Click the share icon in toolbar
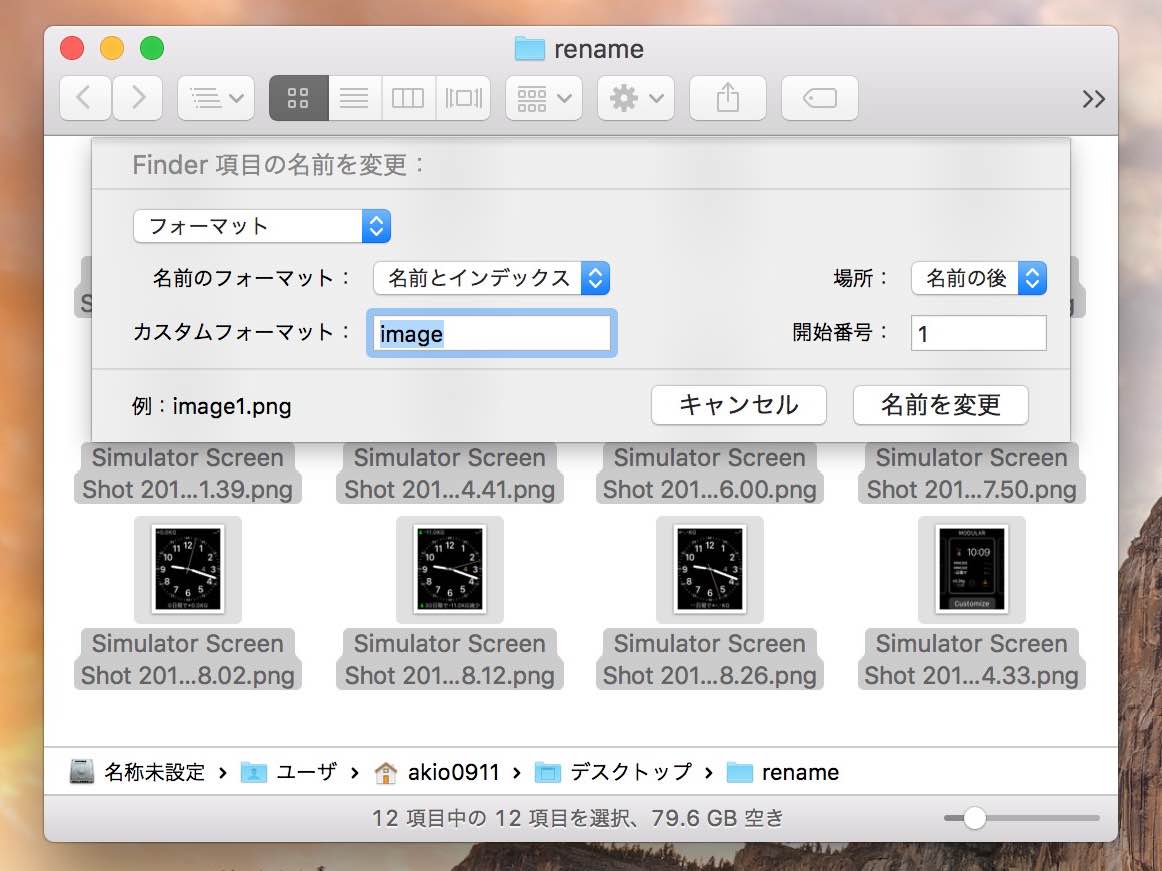This screenshot has height=871, width=1162. (728, 98)
